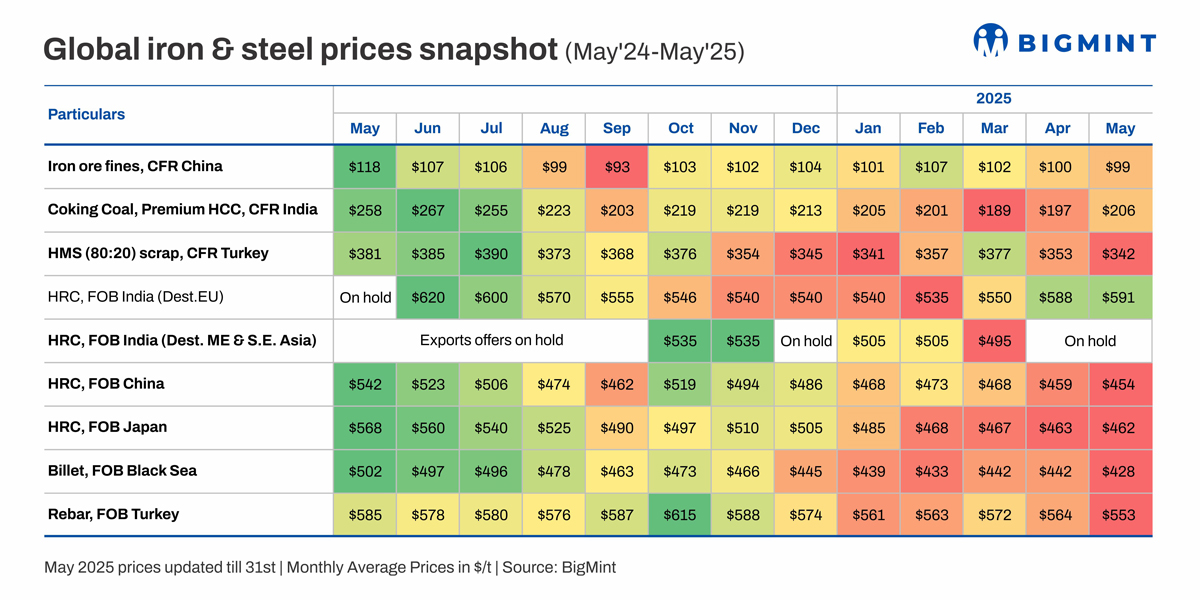
Task: Click the Iron ore fines row label
Action: tap(135, 166)
